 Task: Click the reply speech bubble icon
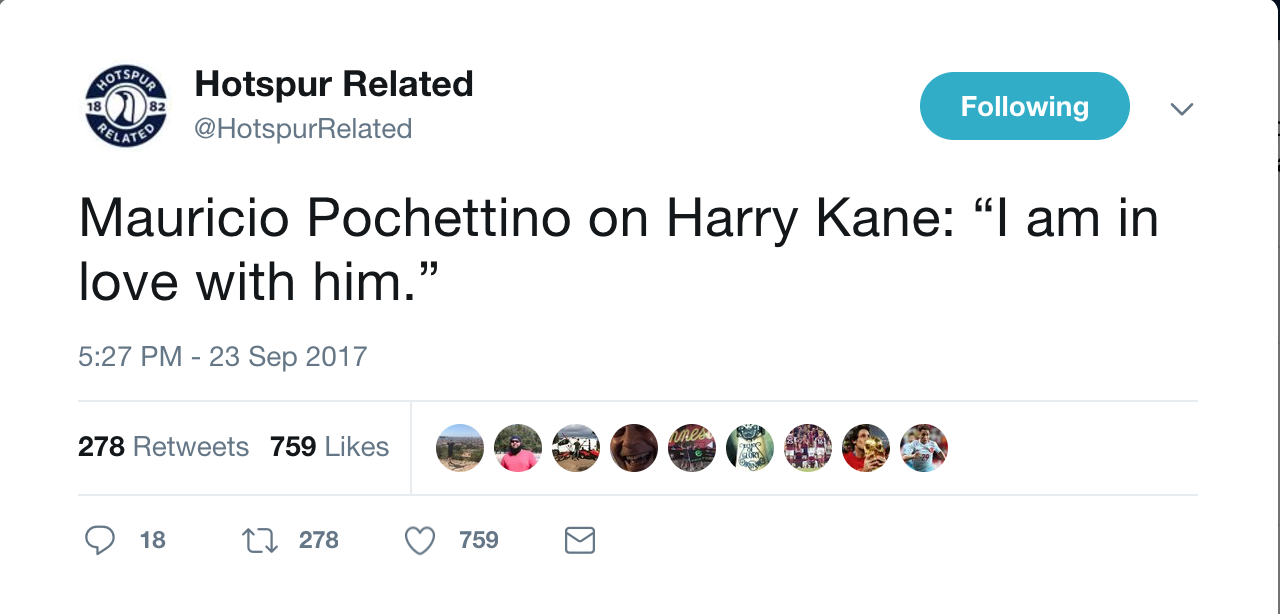coord(100,541)
